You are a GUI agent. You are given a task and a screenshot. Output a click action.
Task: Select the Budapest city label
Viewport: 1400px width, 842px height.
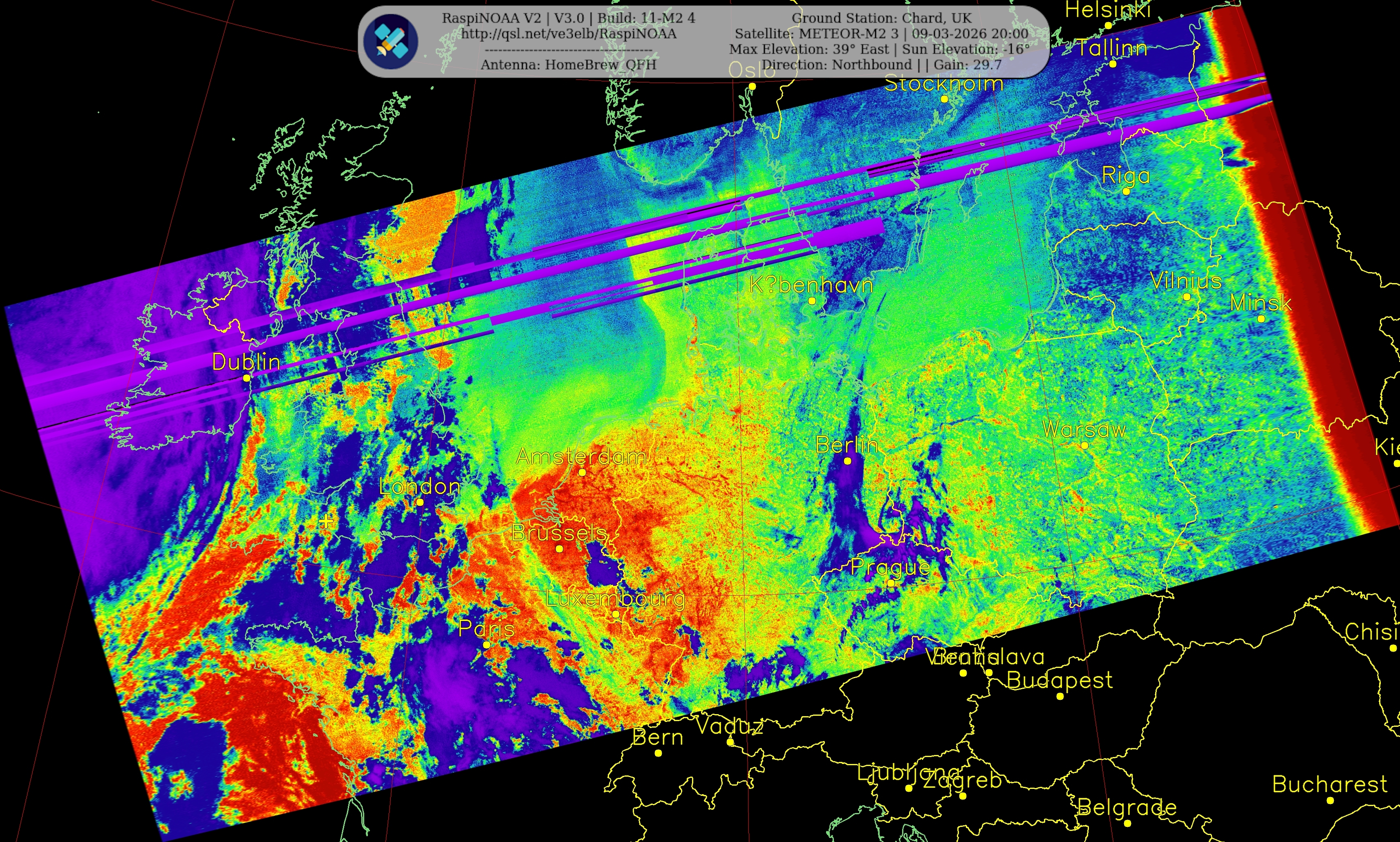pyautogui.click(x=1060, y=680)
